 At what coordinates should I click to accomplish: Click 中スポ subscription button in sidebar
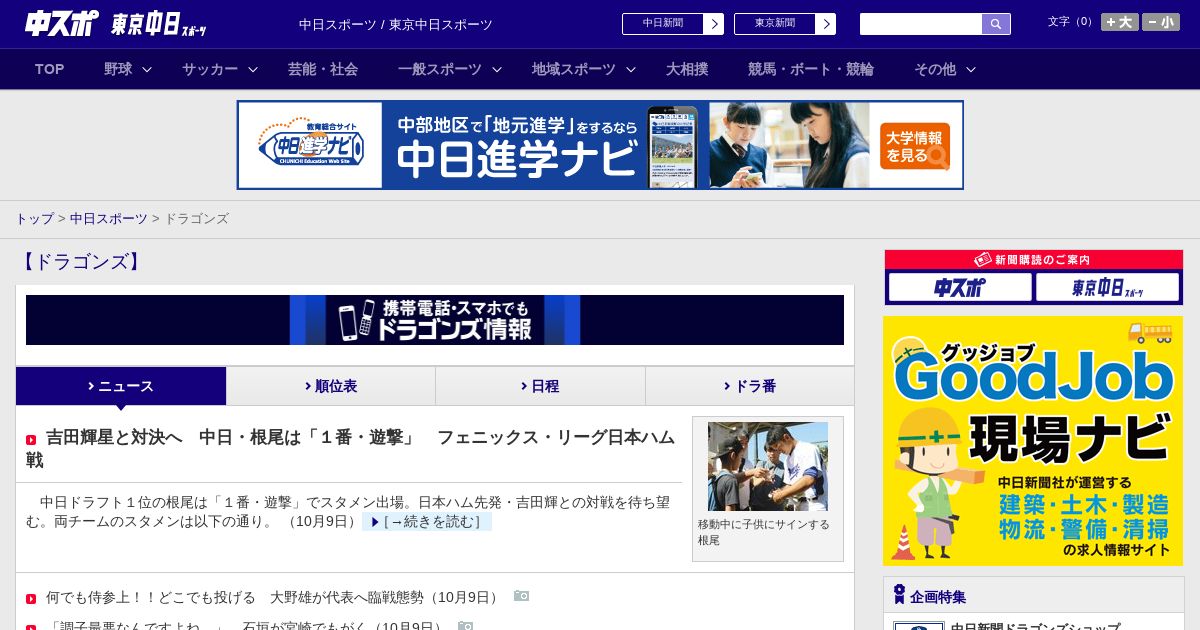960,288
